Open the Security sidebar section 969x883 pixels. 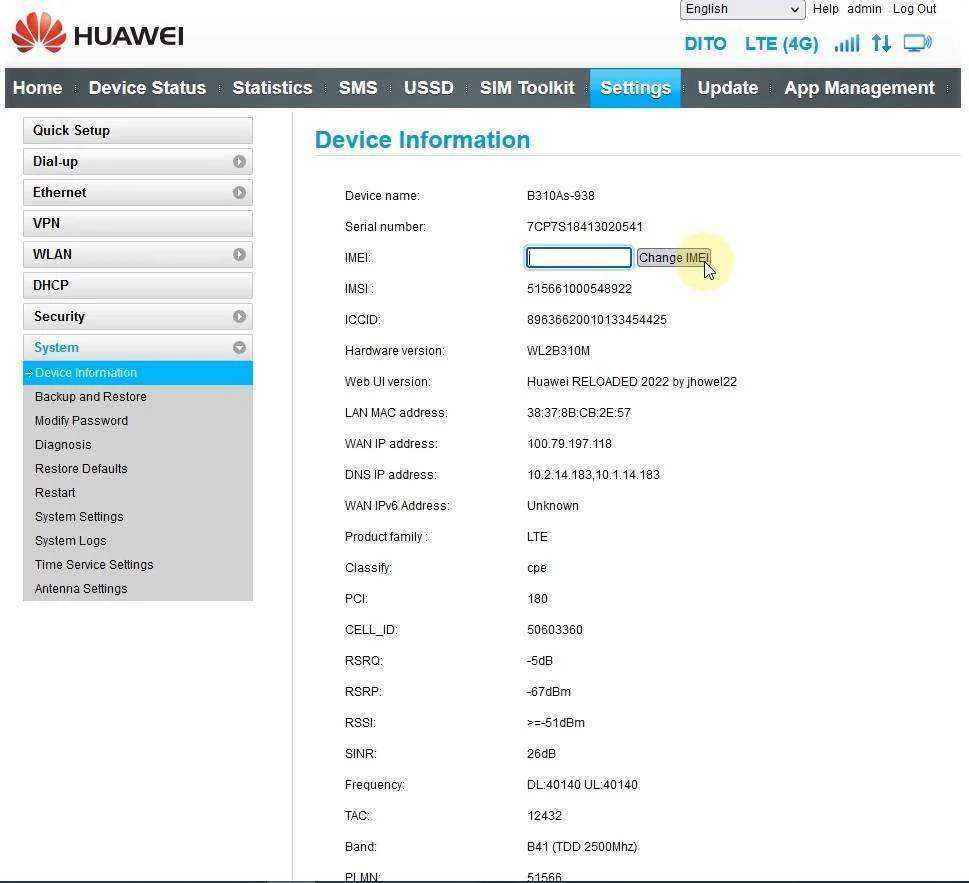coord(138,316)
